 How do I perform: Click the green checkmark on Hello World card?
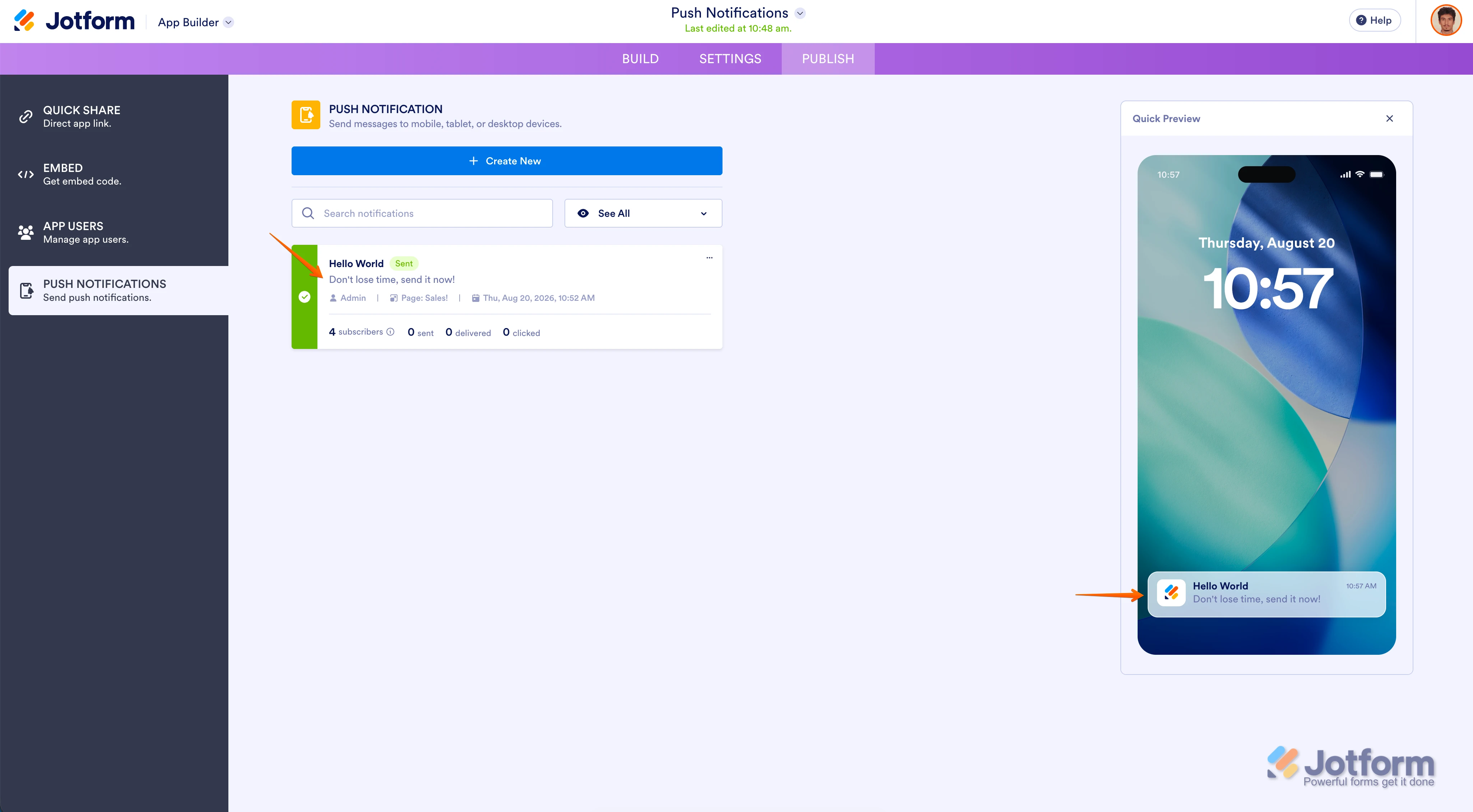pos(305,297)
